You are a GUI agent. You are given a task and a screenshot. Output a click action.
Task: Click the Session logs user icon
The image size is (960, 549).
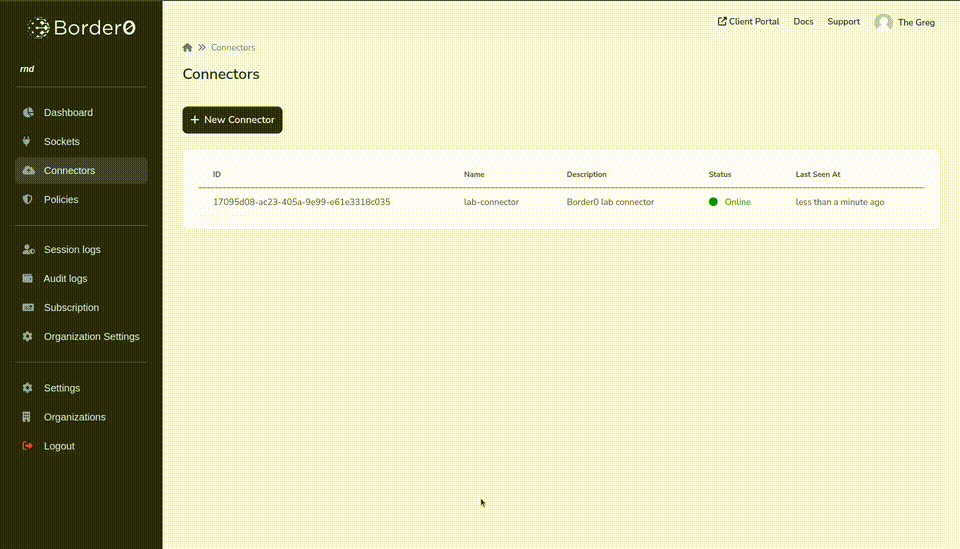point(28,249)
